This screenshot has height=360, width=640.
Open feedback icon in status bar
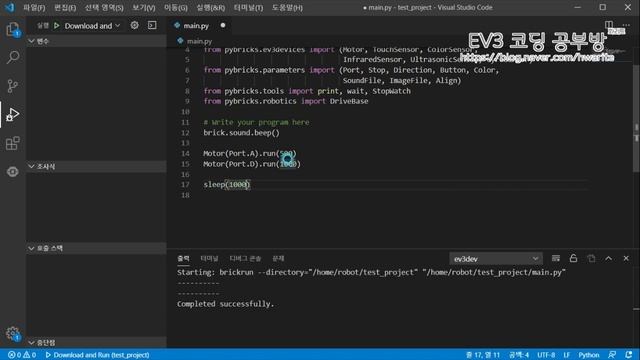point(611,355)
